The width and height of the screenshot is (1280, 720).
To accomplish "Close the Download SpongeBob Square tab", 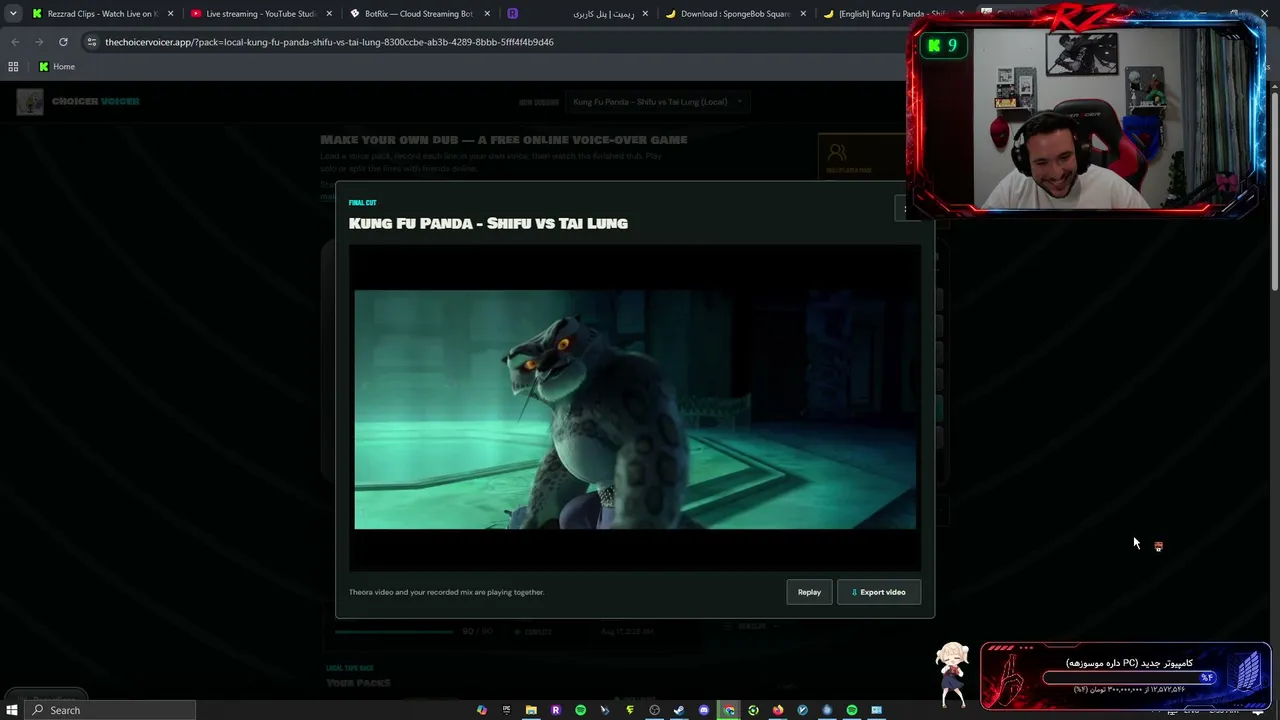I will pos(803,14).
